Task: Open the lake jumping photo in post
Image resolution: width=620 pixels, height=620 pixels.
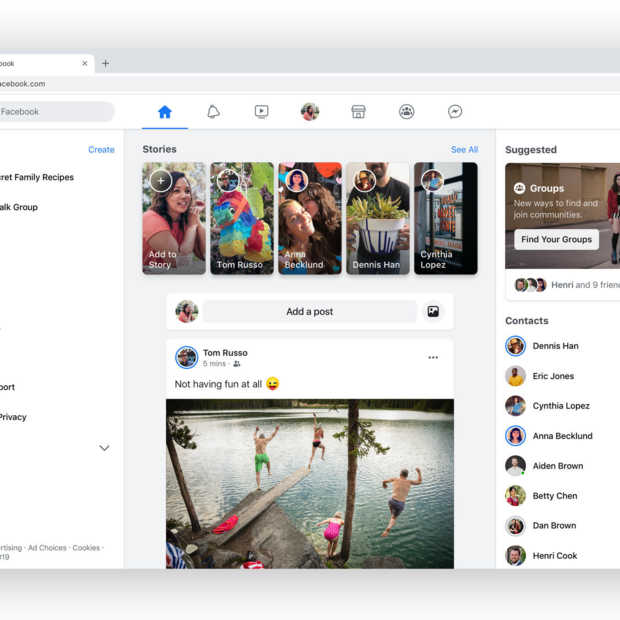Action: point(310,484)
